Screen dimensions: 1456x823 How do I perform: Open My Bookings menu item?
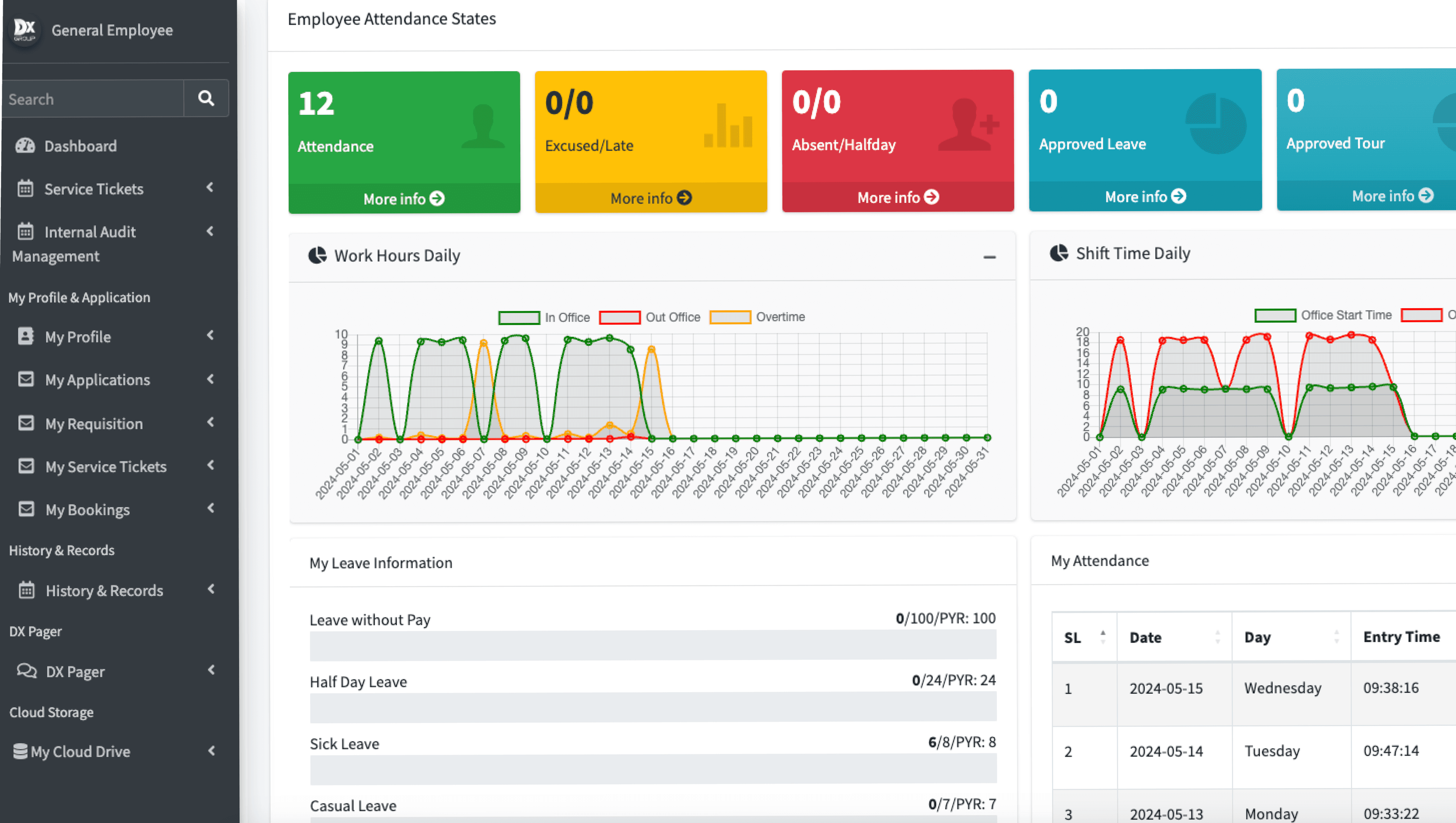click(x=87, y=510)
